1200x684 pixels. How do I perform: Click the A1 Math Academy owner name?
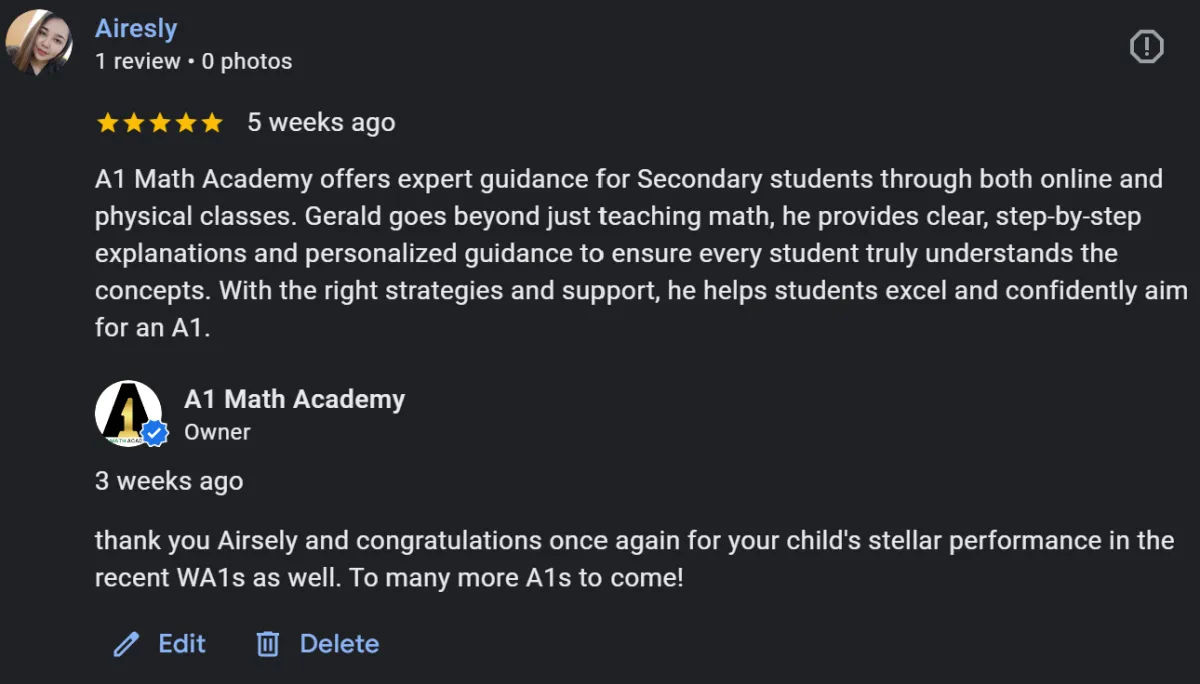click(x=294, y=400)
